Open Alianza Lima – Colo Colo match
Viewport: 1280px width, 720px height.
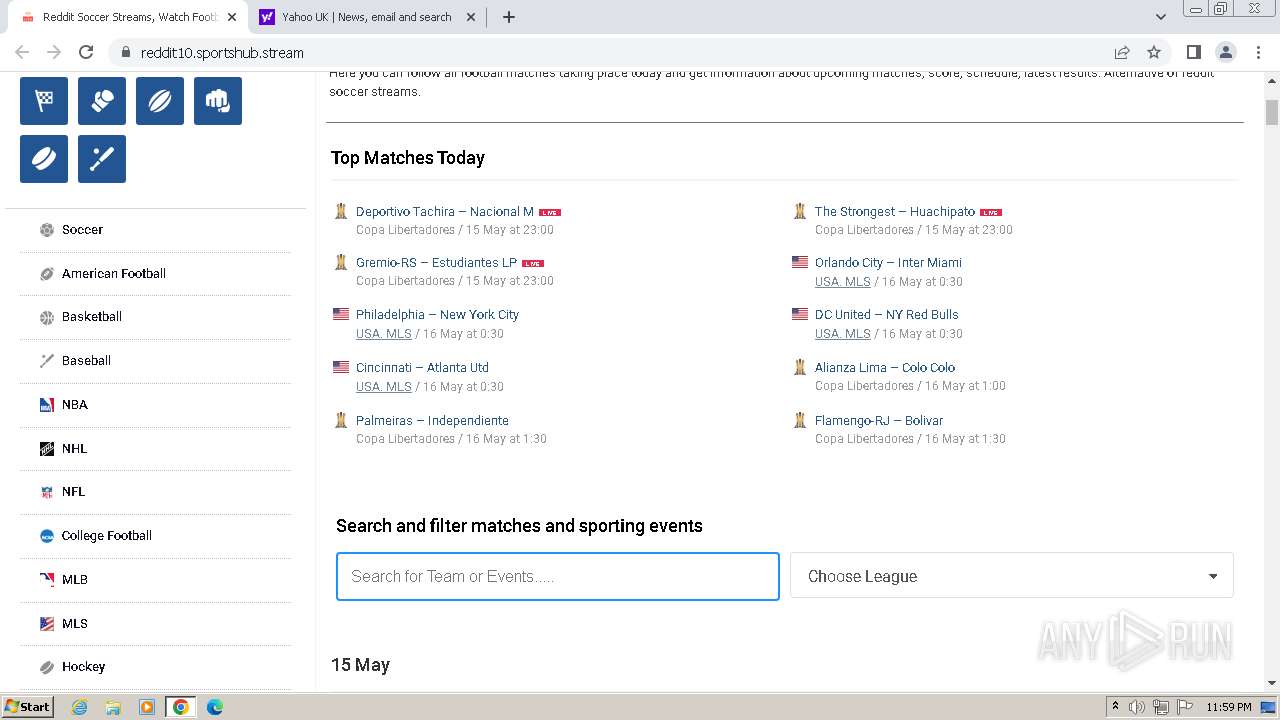[x=885, y=368]
